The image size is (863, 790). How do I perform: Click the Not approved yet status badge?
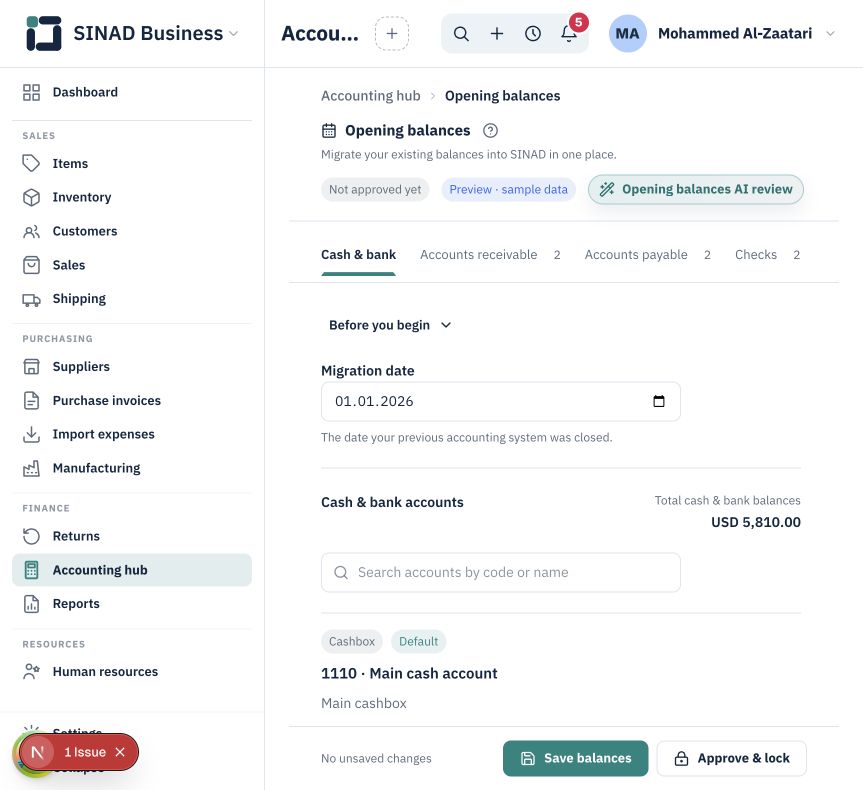tap(375, 189)
